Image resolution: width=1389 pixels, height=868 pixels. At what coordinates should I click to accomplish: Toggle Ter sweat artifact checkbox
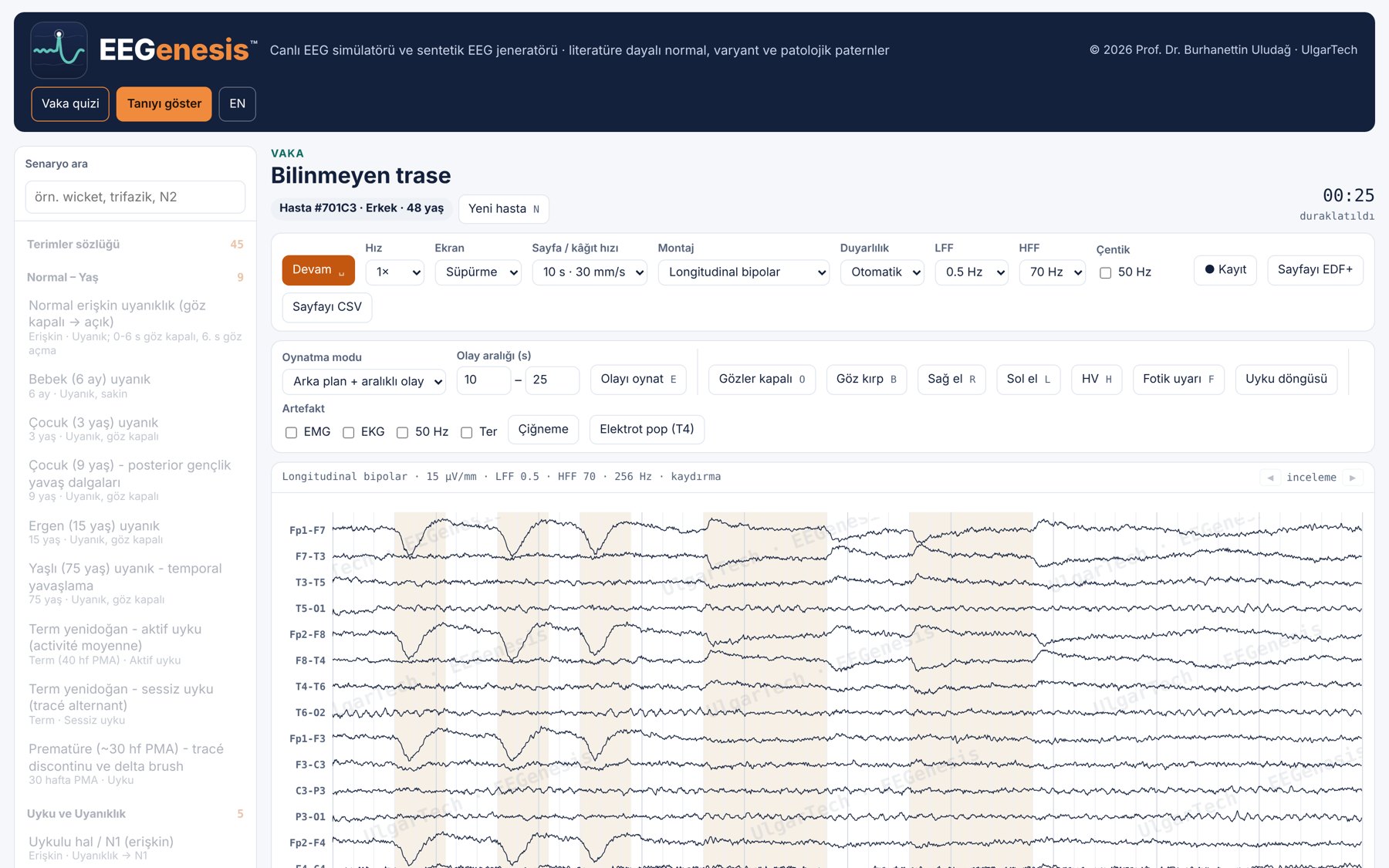point(466,432)
